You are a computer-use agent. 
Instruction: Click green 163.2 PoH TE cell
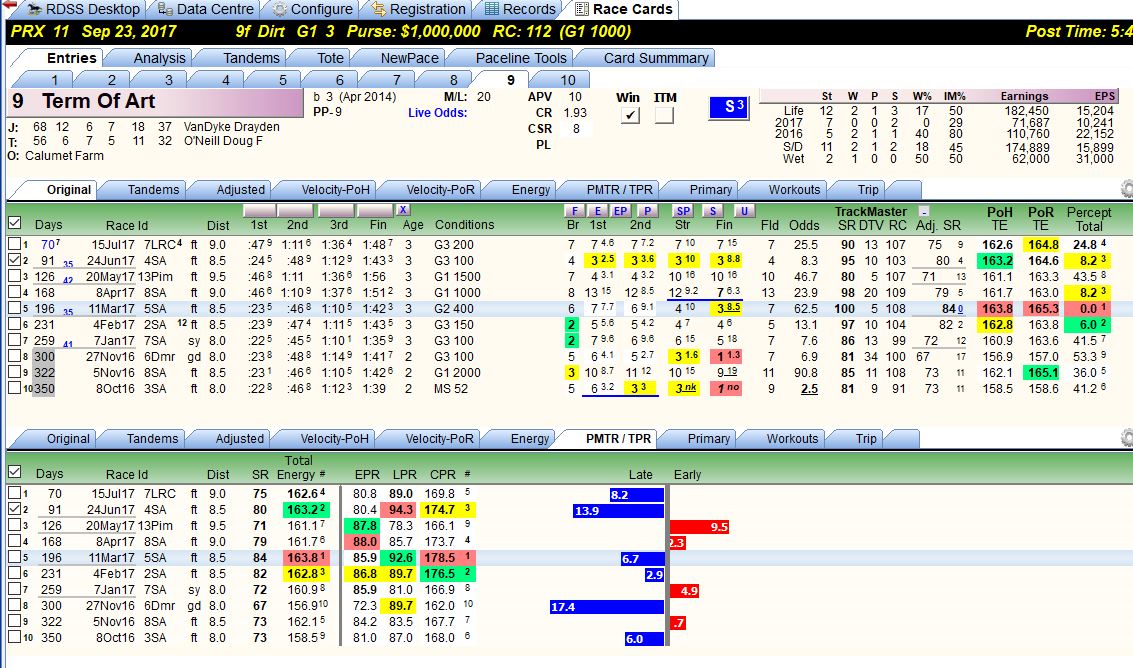997,260
